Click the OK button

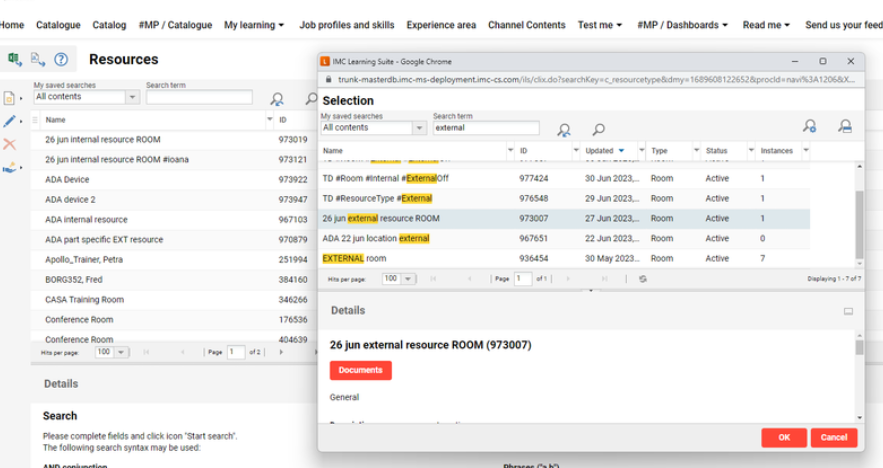[784, 438]
